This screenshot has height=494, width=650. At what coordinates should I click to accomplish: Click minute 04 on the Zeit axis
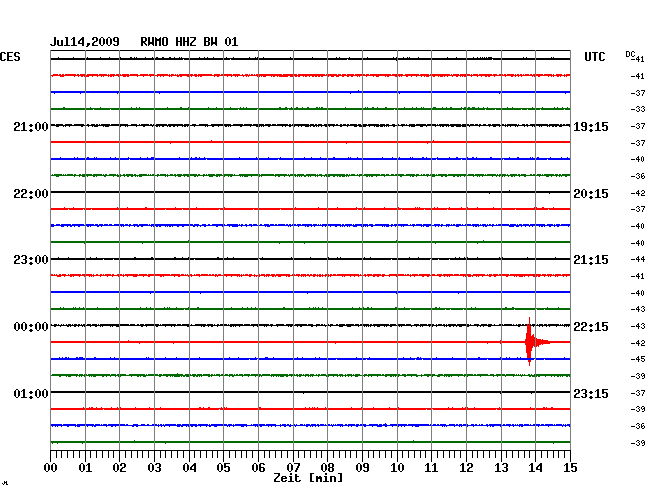click(x=189, y=468)
